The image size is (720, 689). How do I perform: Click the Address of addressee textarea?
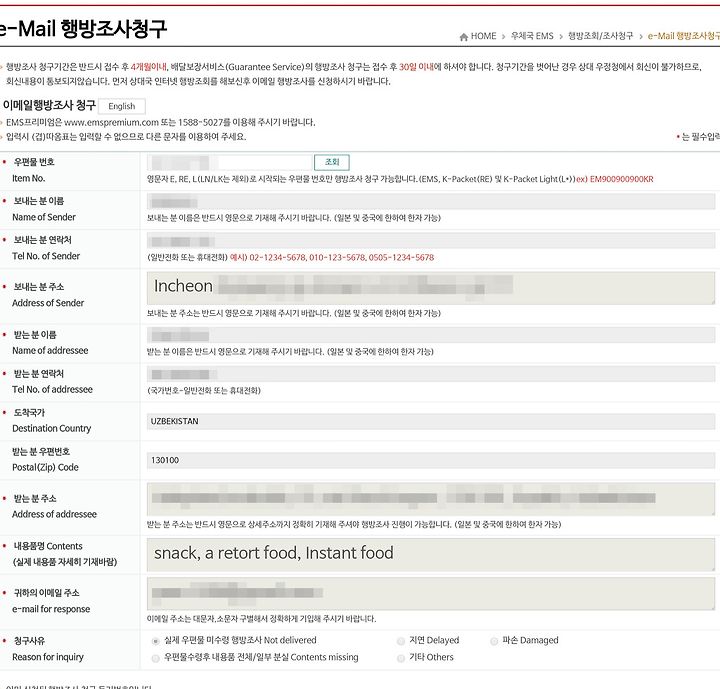[431, 499]
